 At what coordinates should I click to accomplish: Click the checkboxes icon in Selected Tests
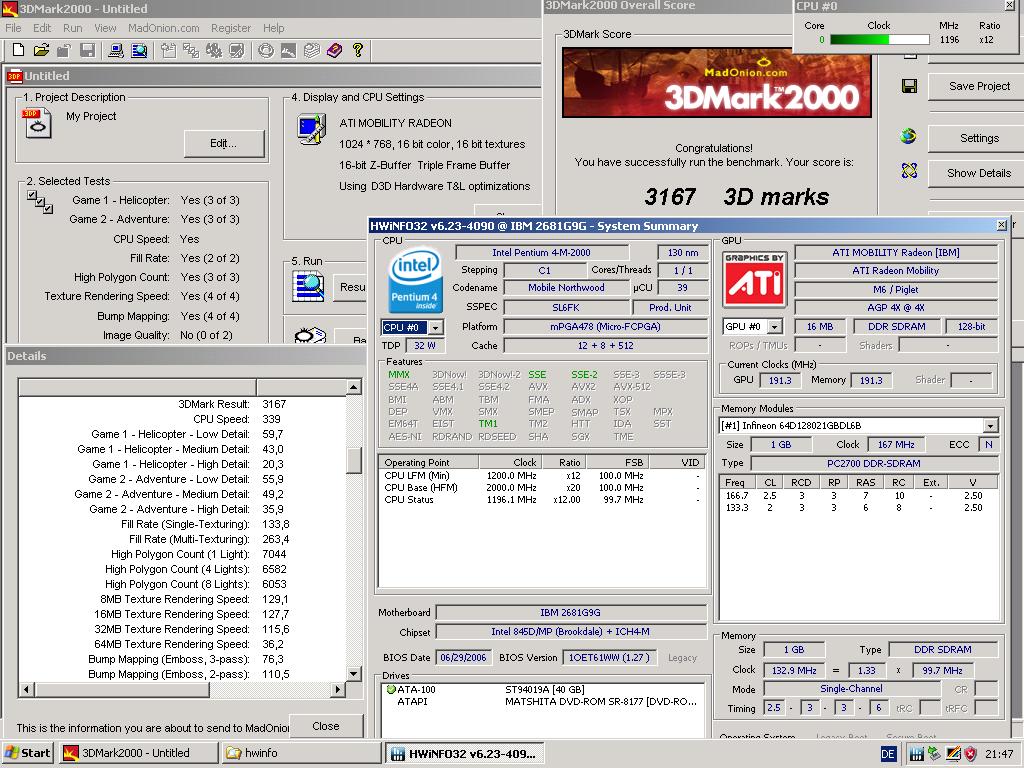pos(40,202)
